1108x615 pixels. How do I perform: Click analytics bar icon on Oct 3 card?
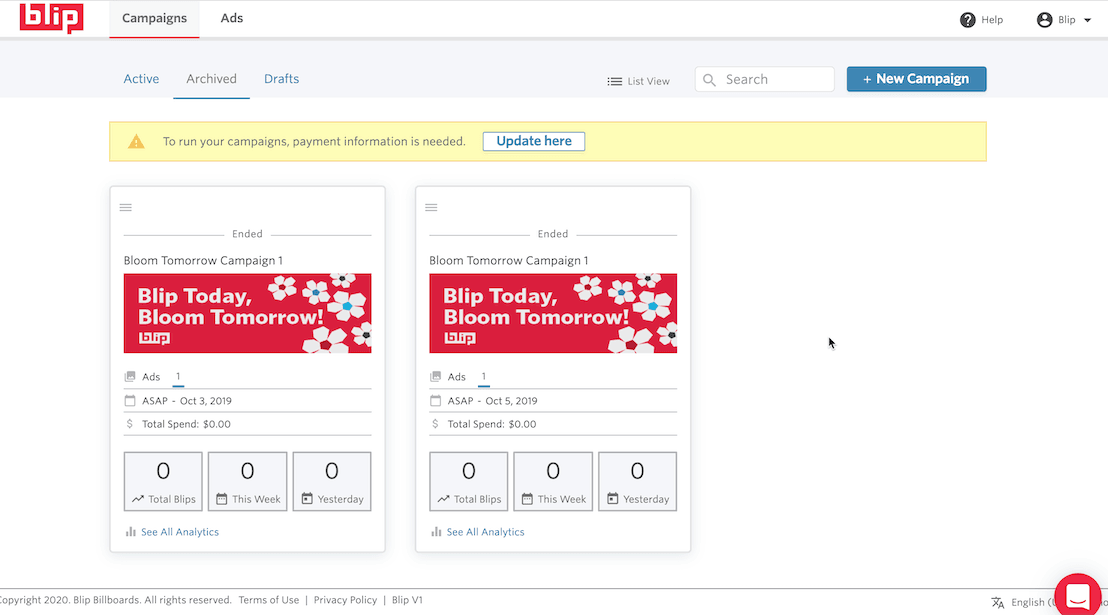[131, 532]
